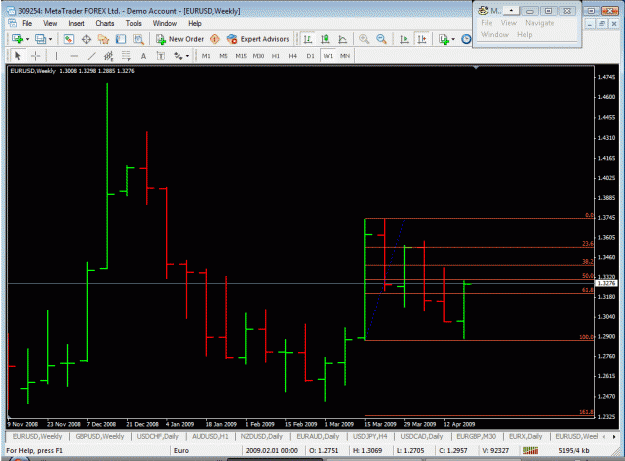Switch timeframe to D1
625x461 pixels.
coord(310,56)
